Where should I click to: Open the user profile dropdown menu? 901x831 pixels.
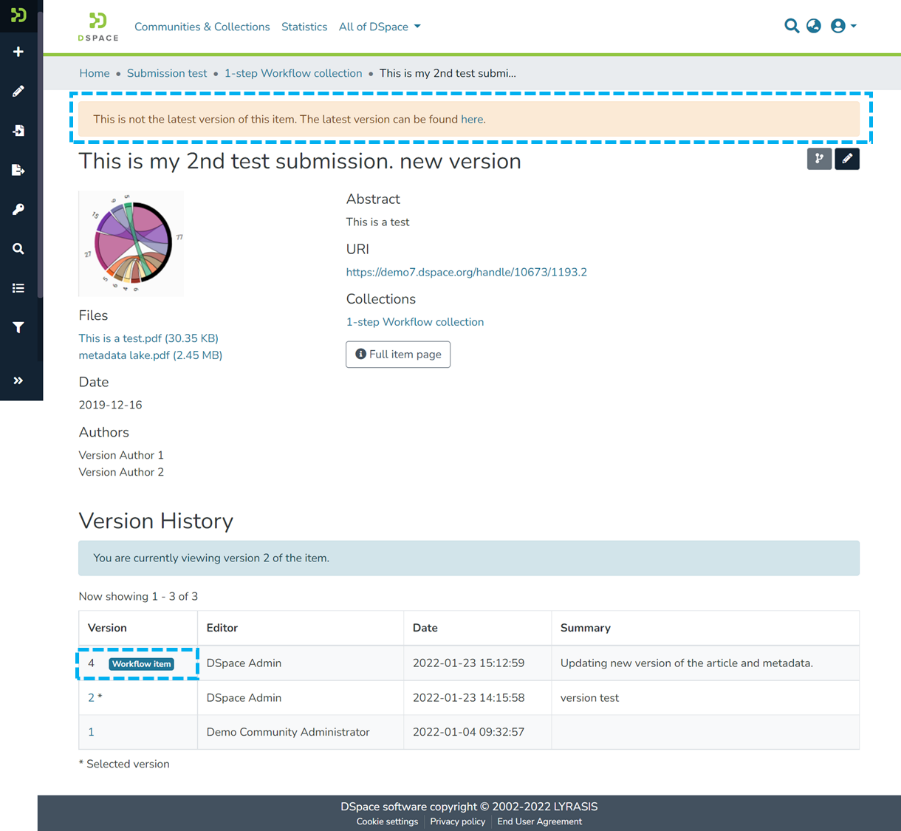(x=843, y=26)
